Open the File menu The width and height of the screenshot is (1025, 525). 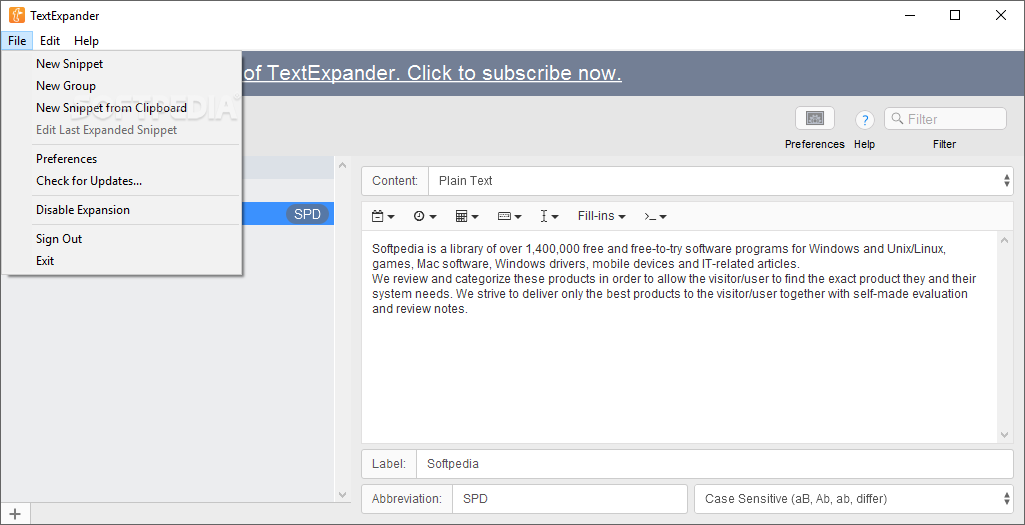(17, 41)
